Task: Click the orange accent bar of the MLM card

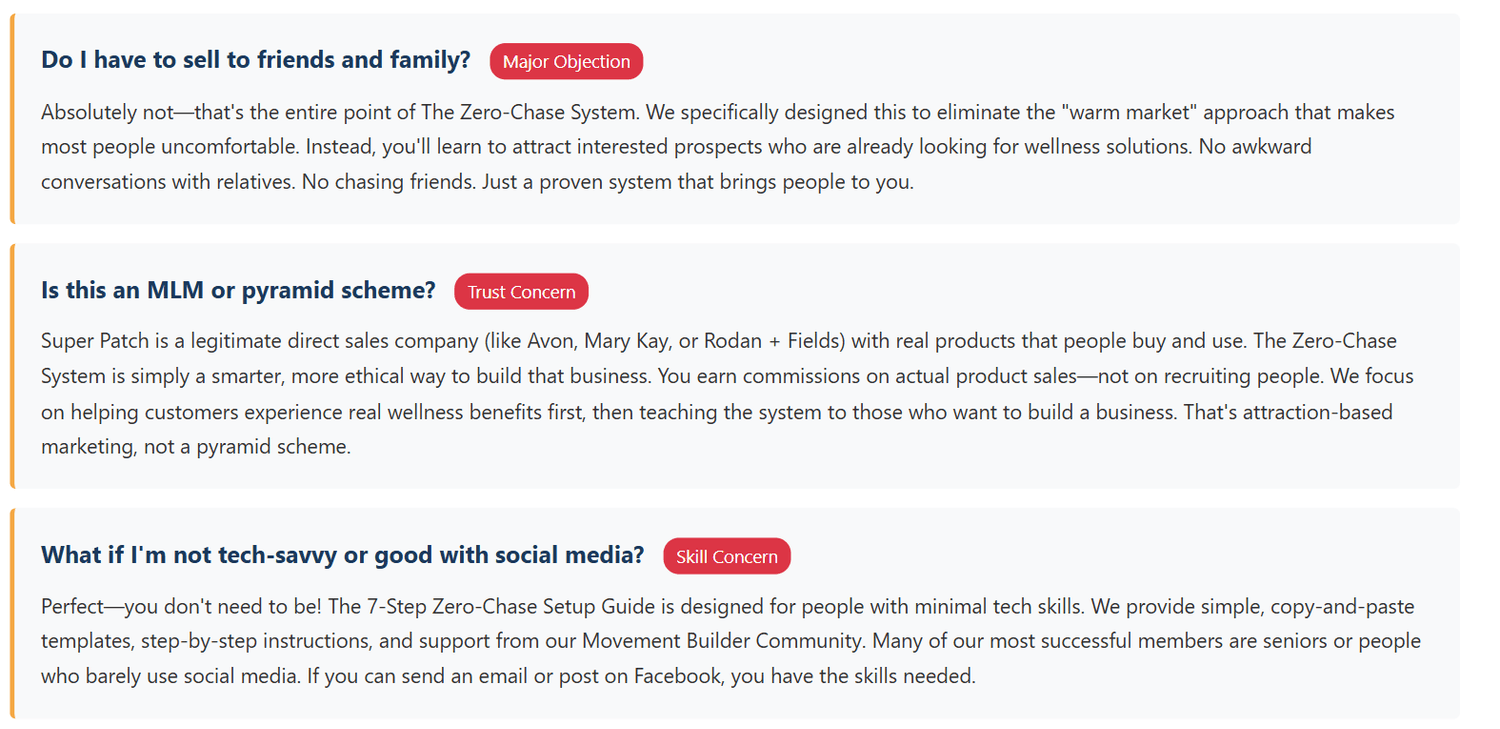Action: tap(12, 366)
